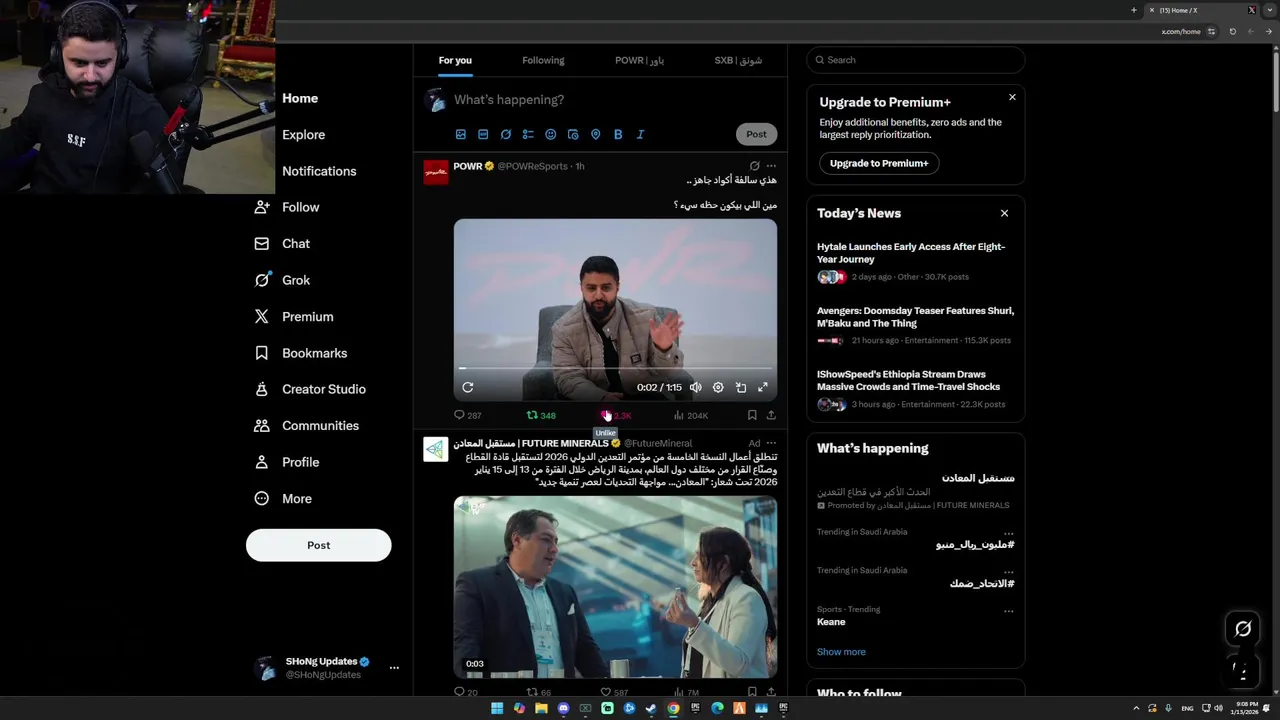Open more options on POWR post
The width and height of the screenshot is (1280, 720).
pos(771,166)
